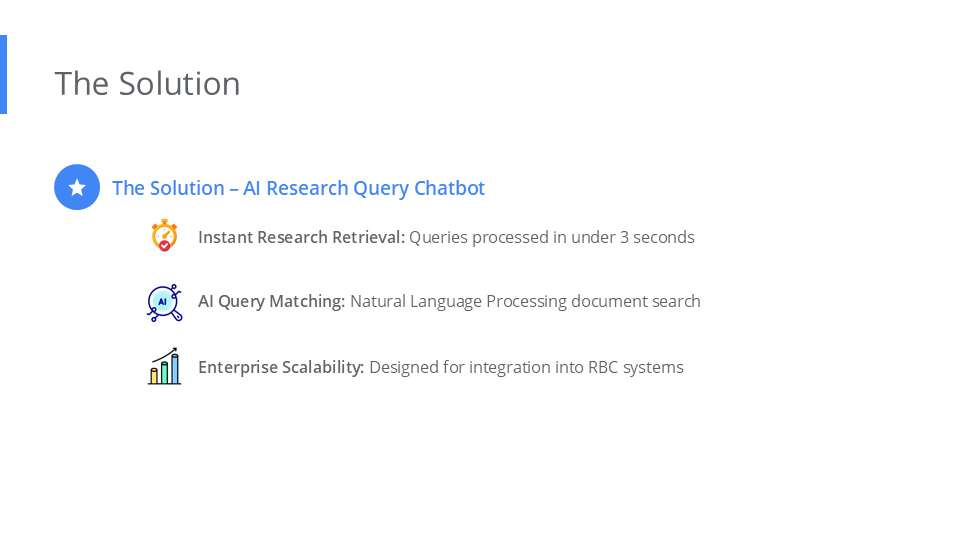Click the bold 'AI Query Matching:' label
Viewport: 960px width, 540px height.
271,301
